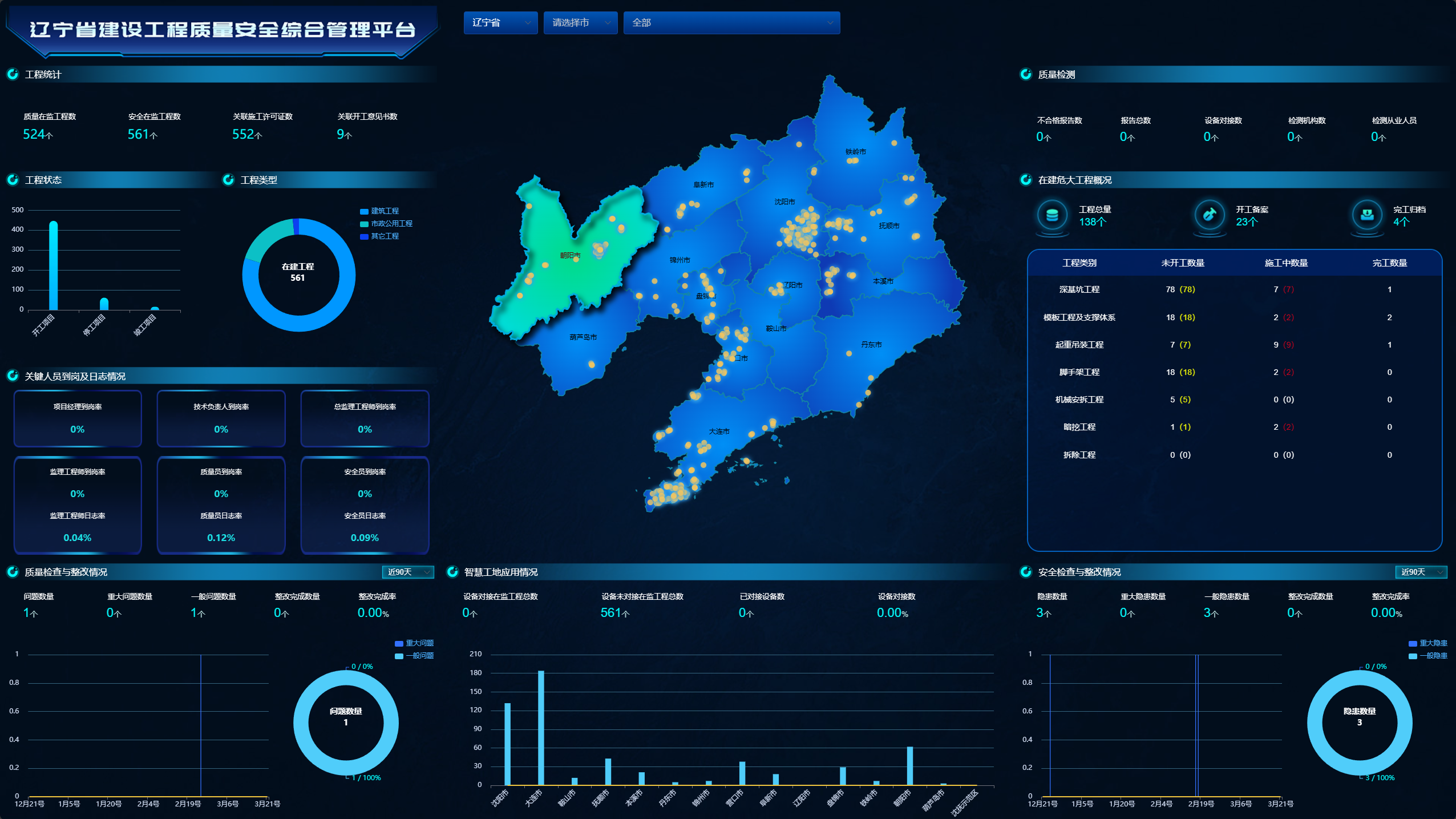
Task: Click the 智慧工地应用情况 header icon
Action: [452, 571]
